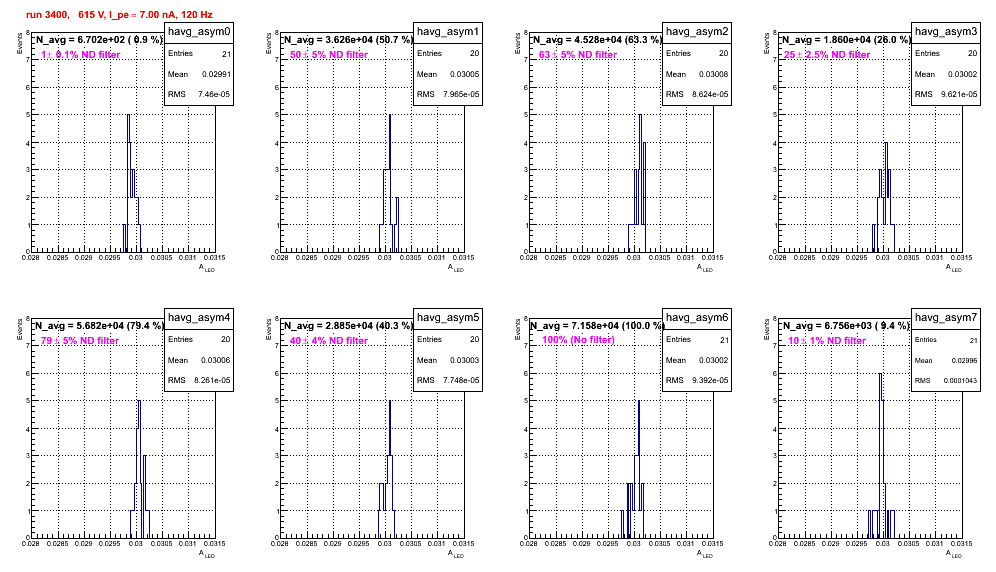Pick the magenta 1± 0.1% ND filter label
Viewport: 996px width, 572px height.
[x=81, y=55]
